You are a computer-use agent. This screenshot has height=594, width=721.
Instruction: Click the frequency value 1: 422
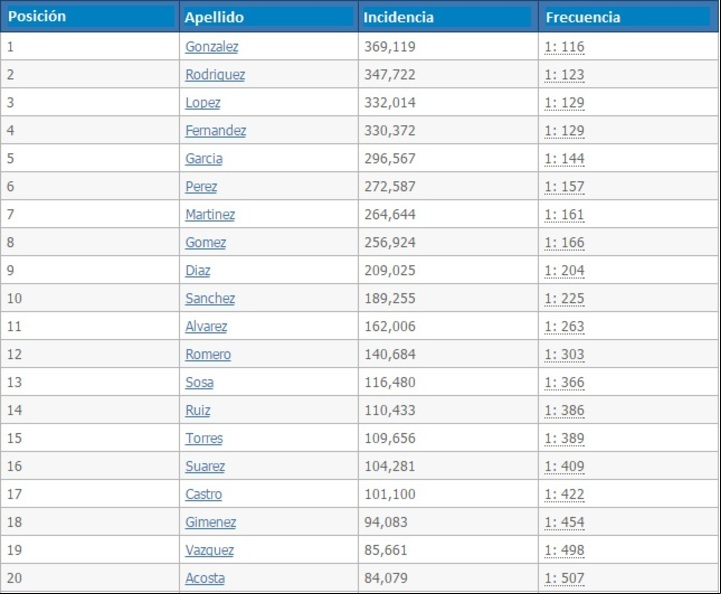564,494
